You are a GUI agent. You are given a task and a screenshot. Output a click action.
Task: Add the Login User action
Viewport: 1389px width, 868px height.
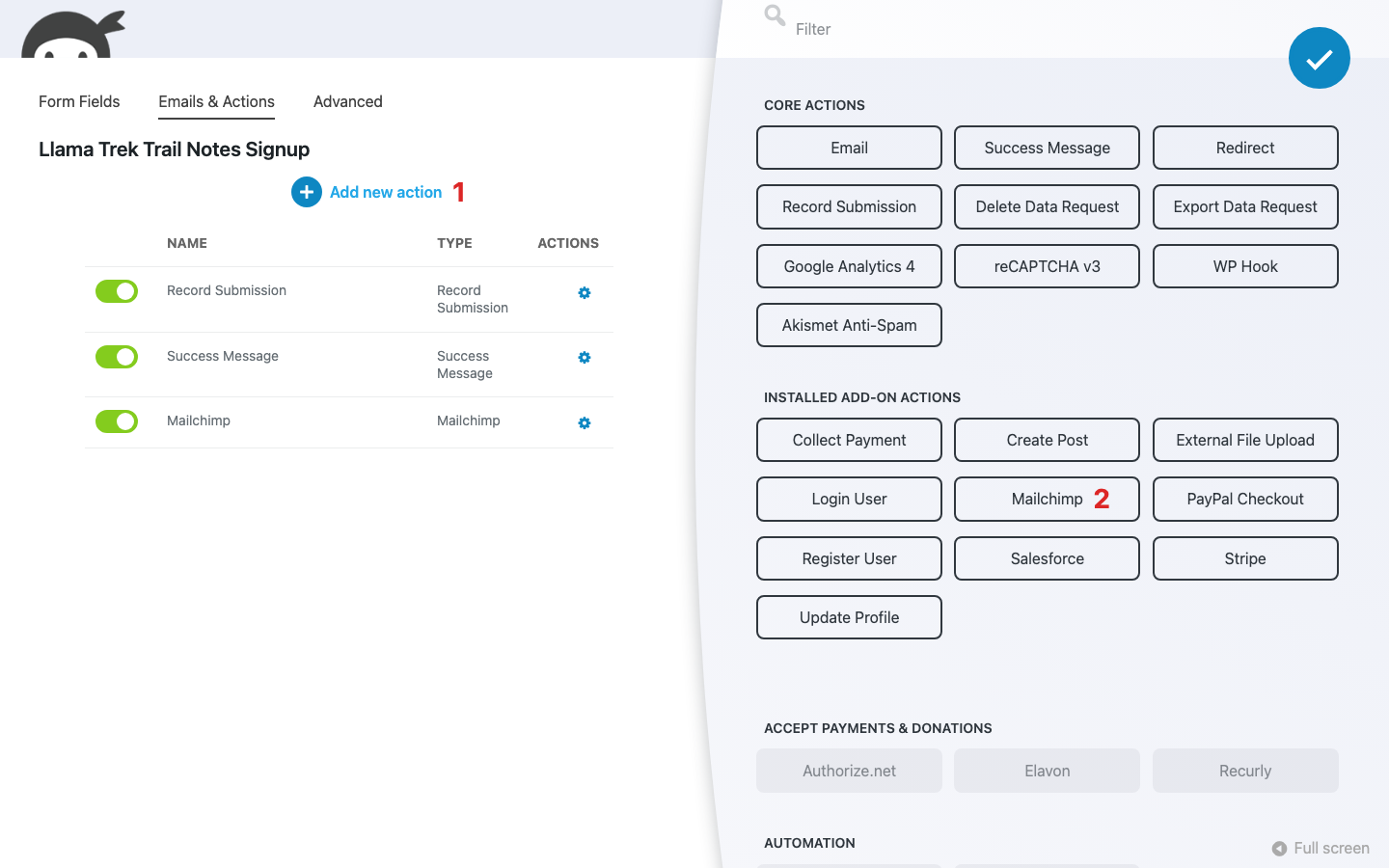click(849, 499)
